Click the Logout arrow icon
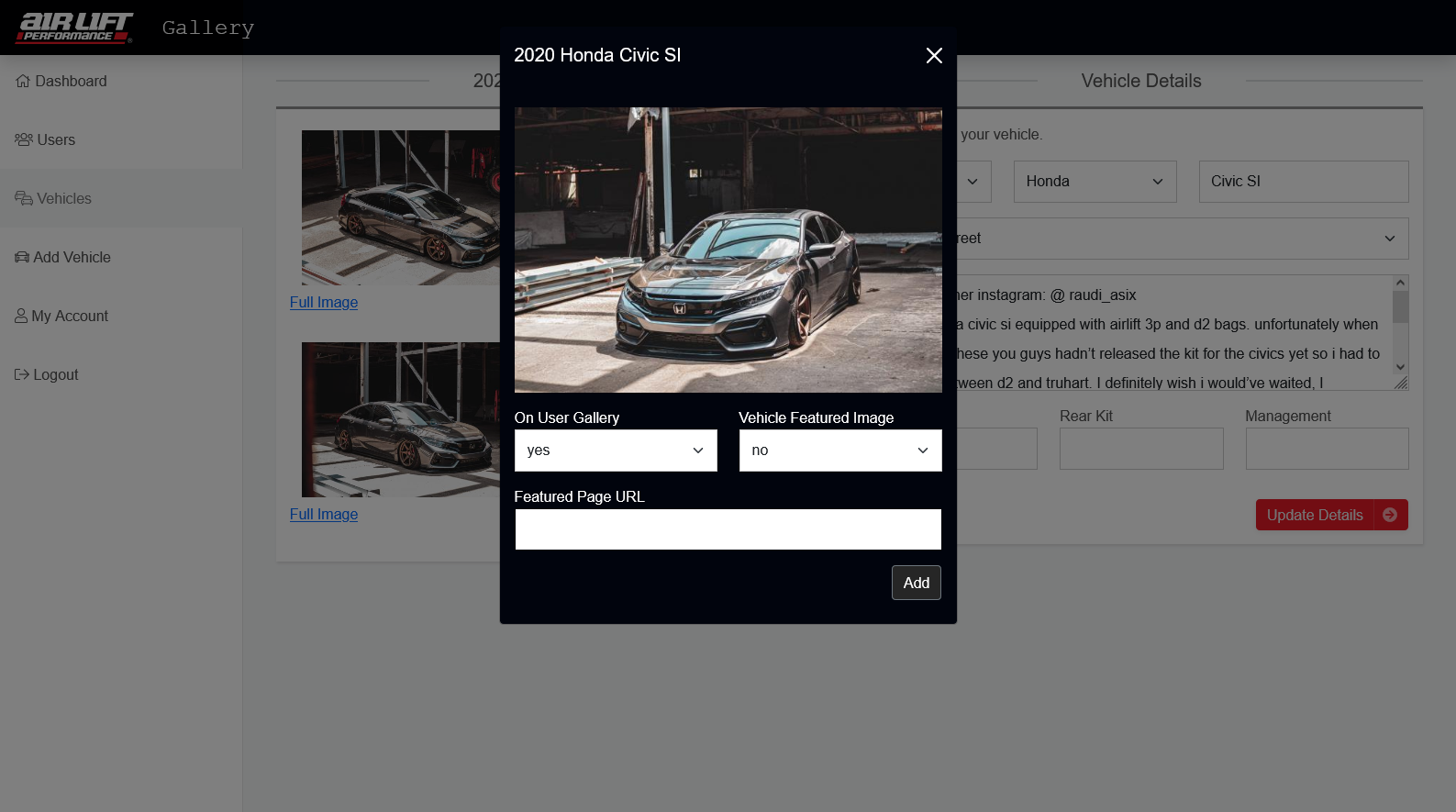Screen dimensions: 1456x812 click(x=22, y=374)
